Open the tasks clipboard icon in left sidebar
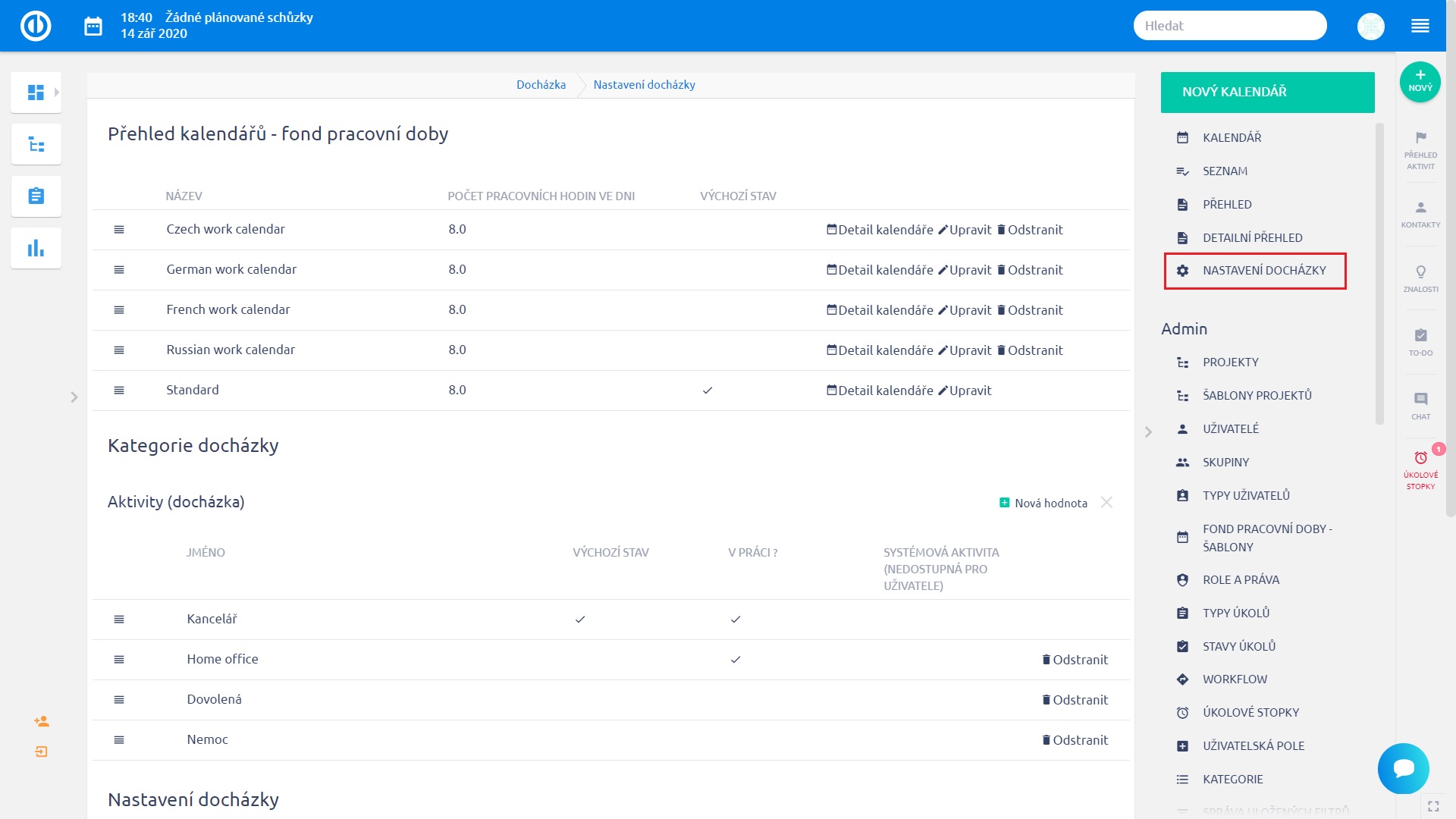Image resolution: width=1456 pixels, height=819 pixels. pos(36,196)
